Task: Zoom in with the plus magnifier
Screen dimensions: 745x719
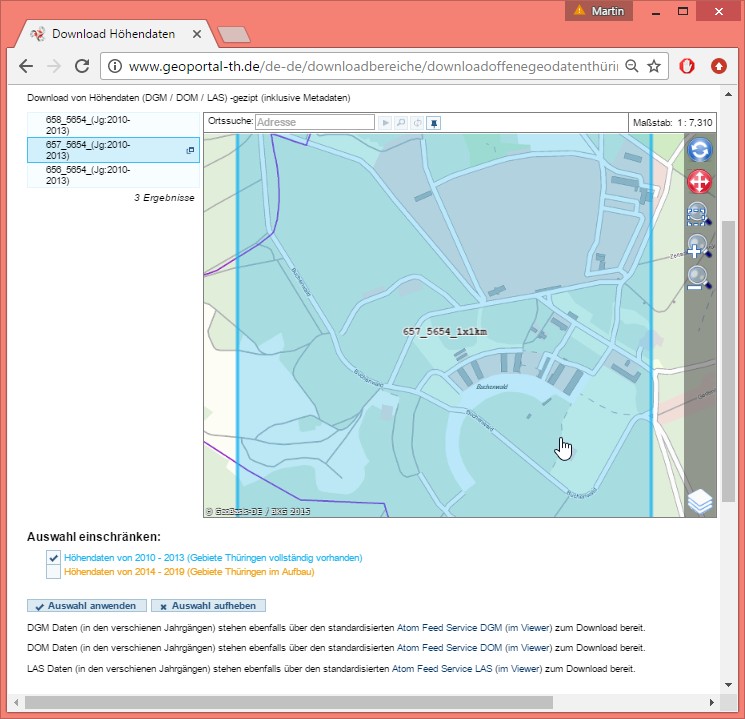Action: 698,246
